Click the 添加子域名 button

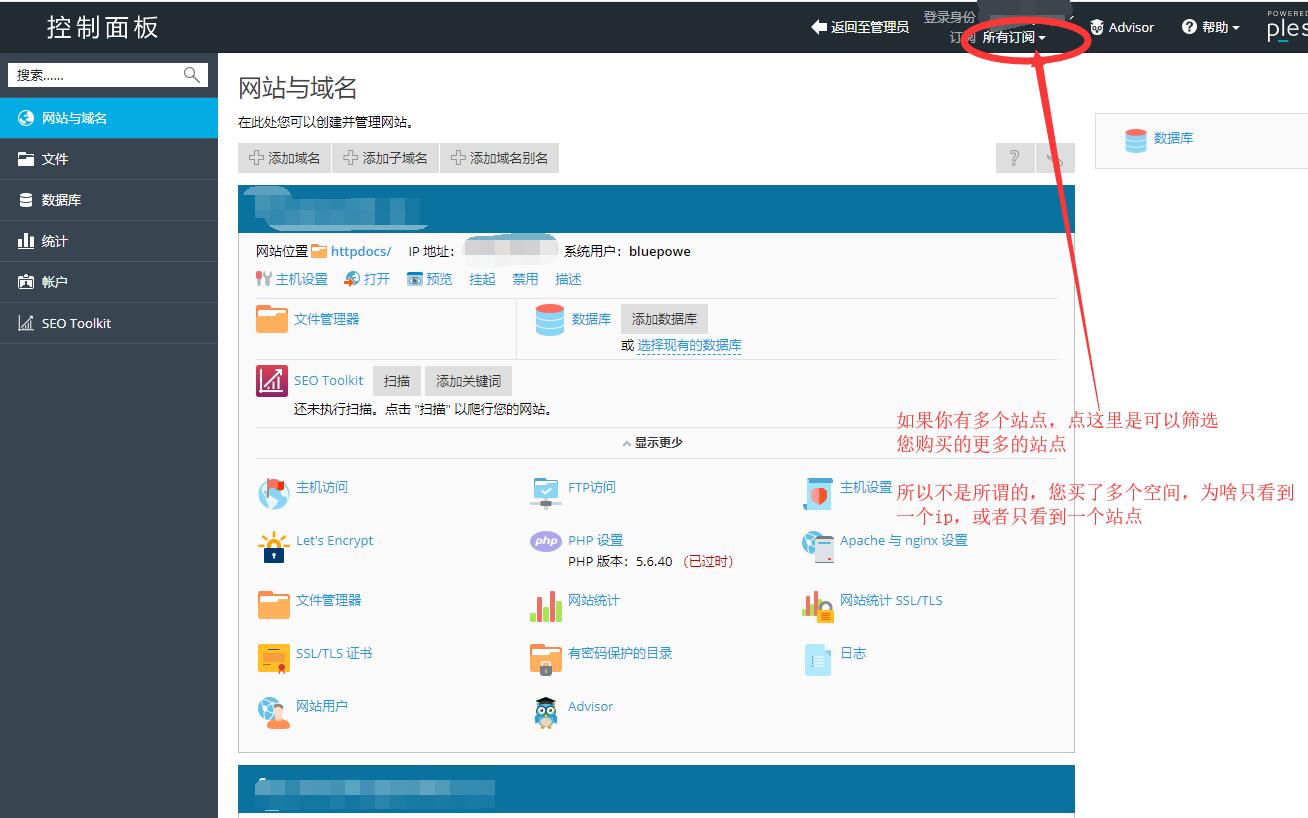(386, 158)
